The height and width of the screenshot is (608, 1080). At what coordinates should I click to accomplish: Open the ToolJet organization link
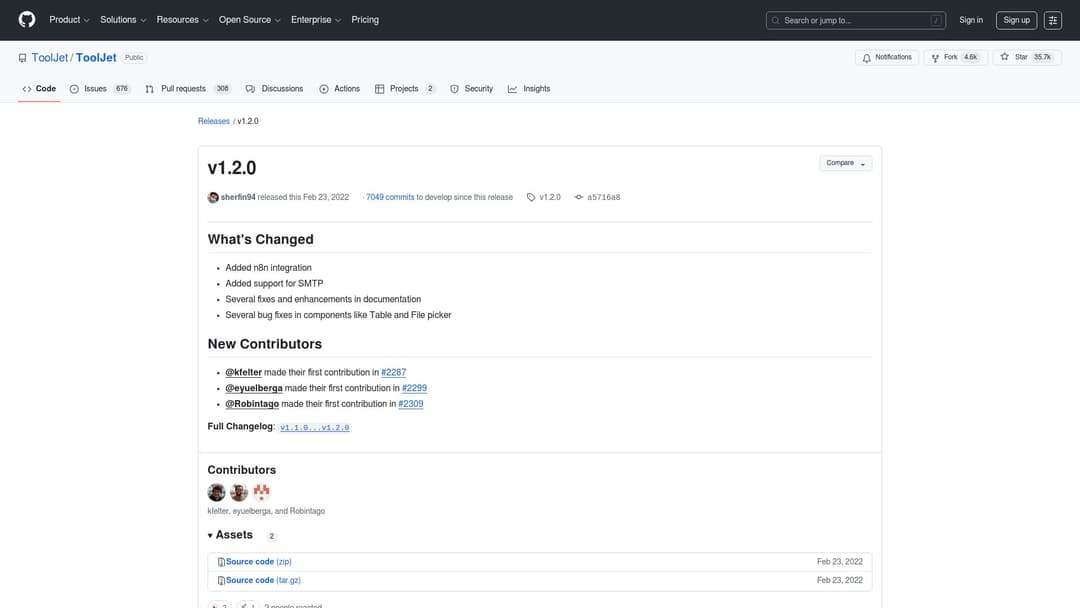[50, 58]
